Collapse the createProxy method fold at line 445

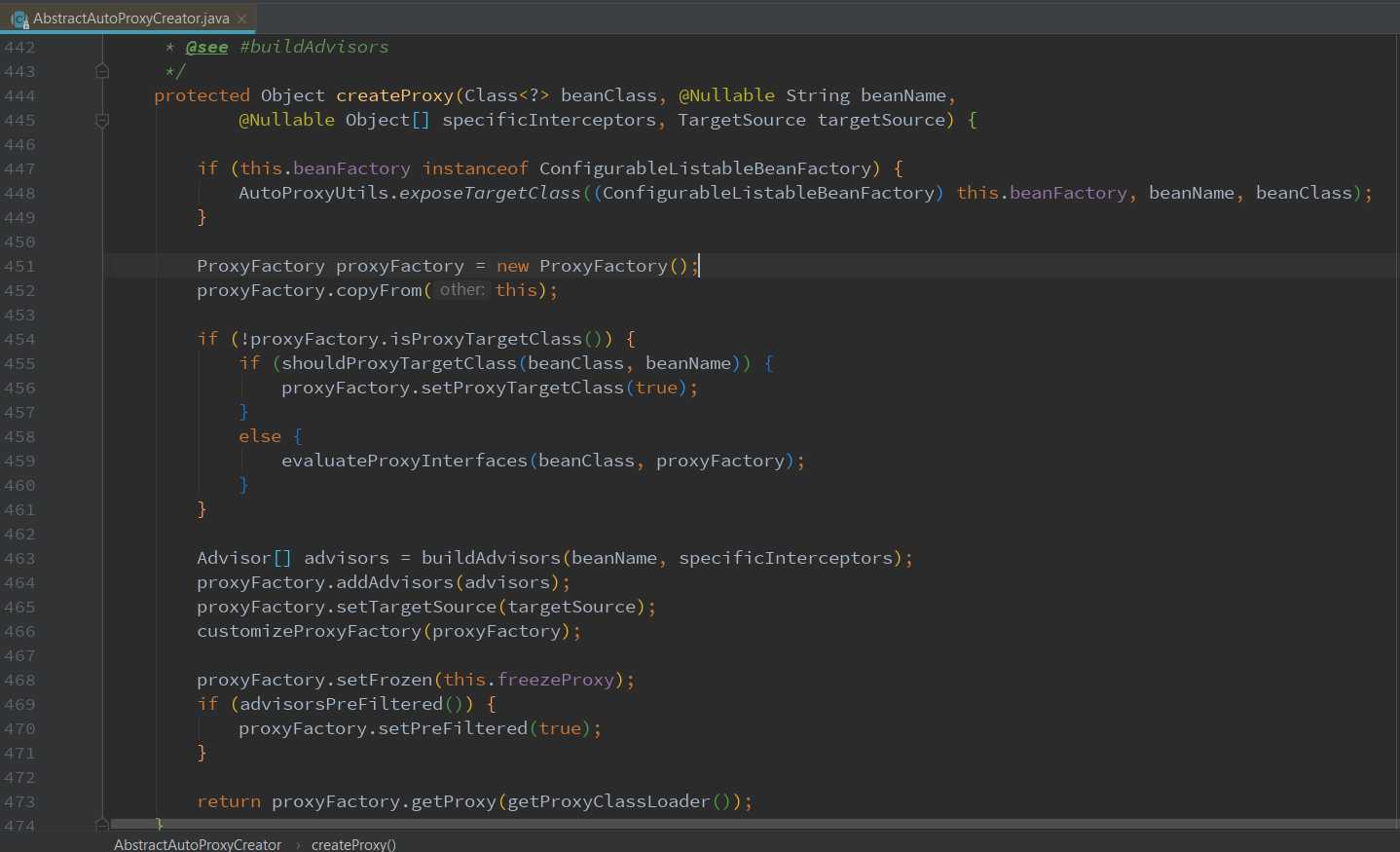pos(102,121)
